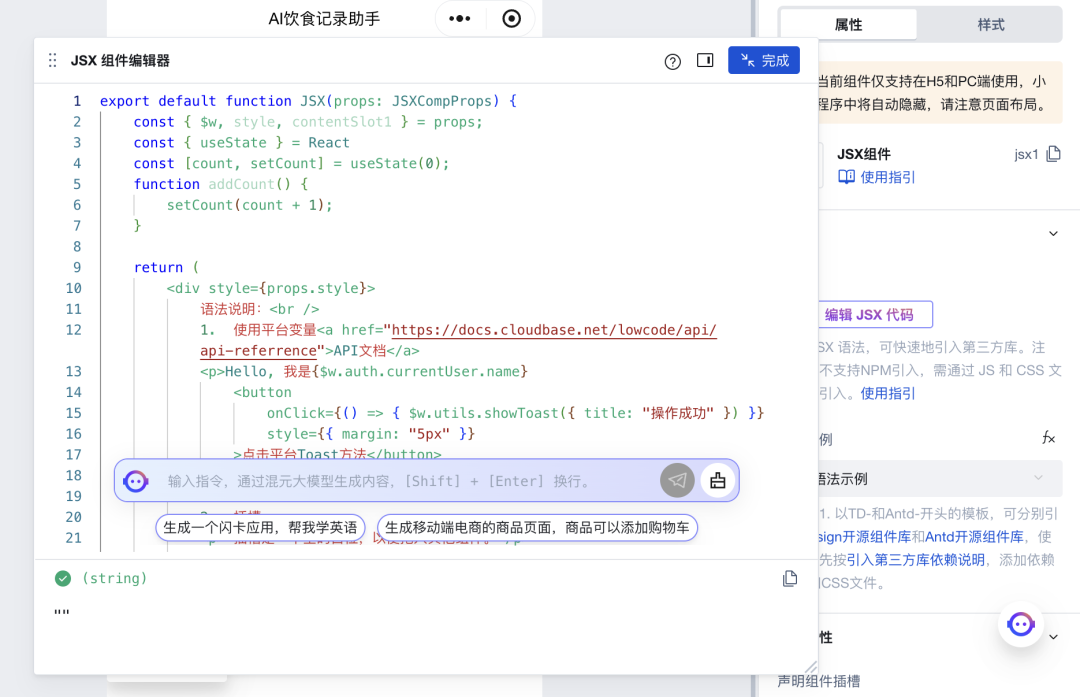The width and height of the screenshot is (1080, 697).
Task: Copy the jsx1 component ID icon
Action: click(1053, 154)
